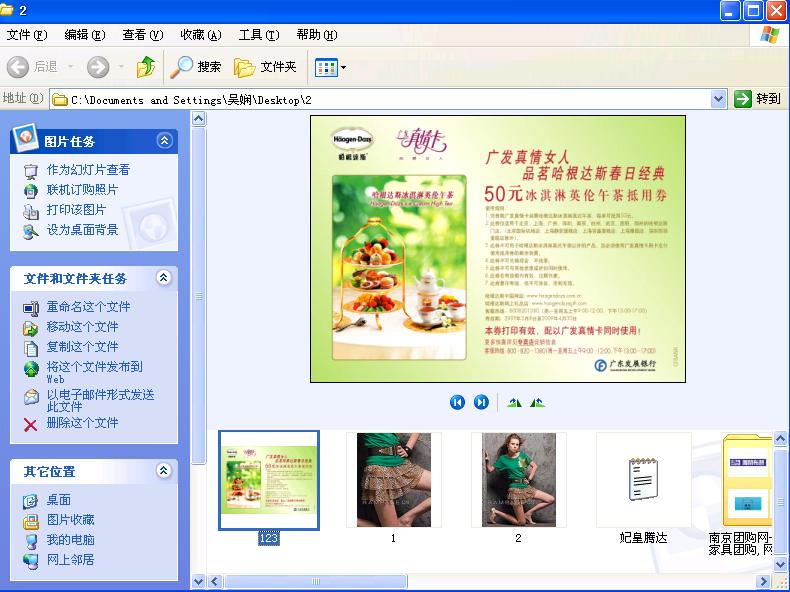Show previous image in filmstrip
The image size is (790, 592).
pos(457,402)
